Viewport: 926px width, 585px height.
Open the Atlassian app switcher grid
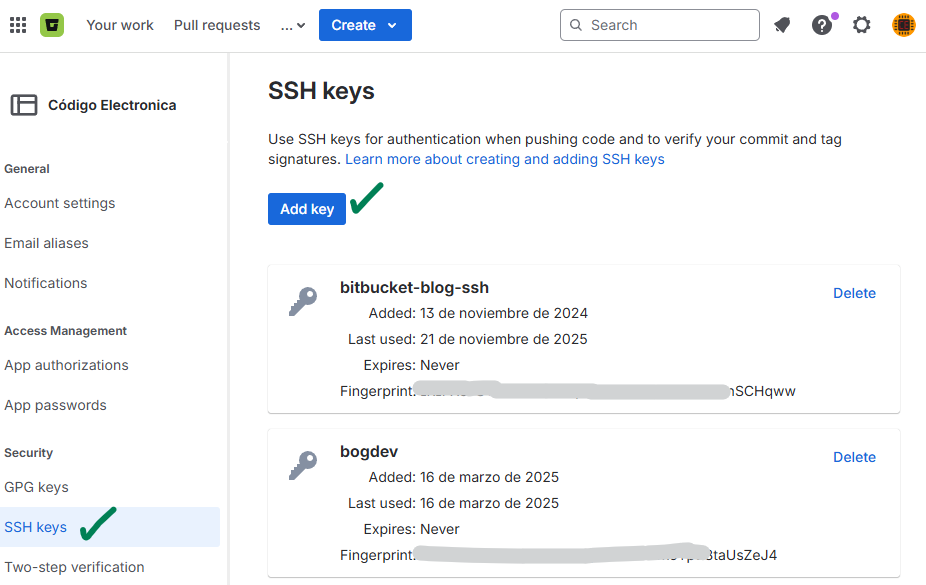(17, 24)
